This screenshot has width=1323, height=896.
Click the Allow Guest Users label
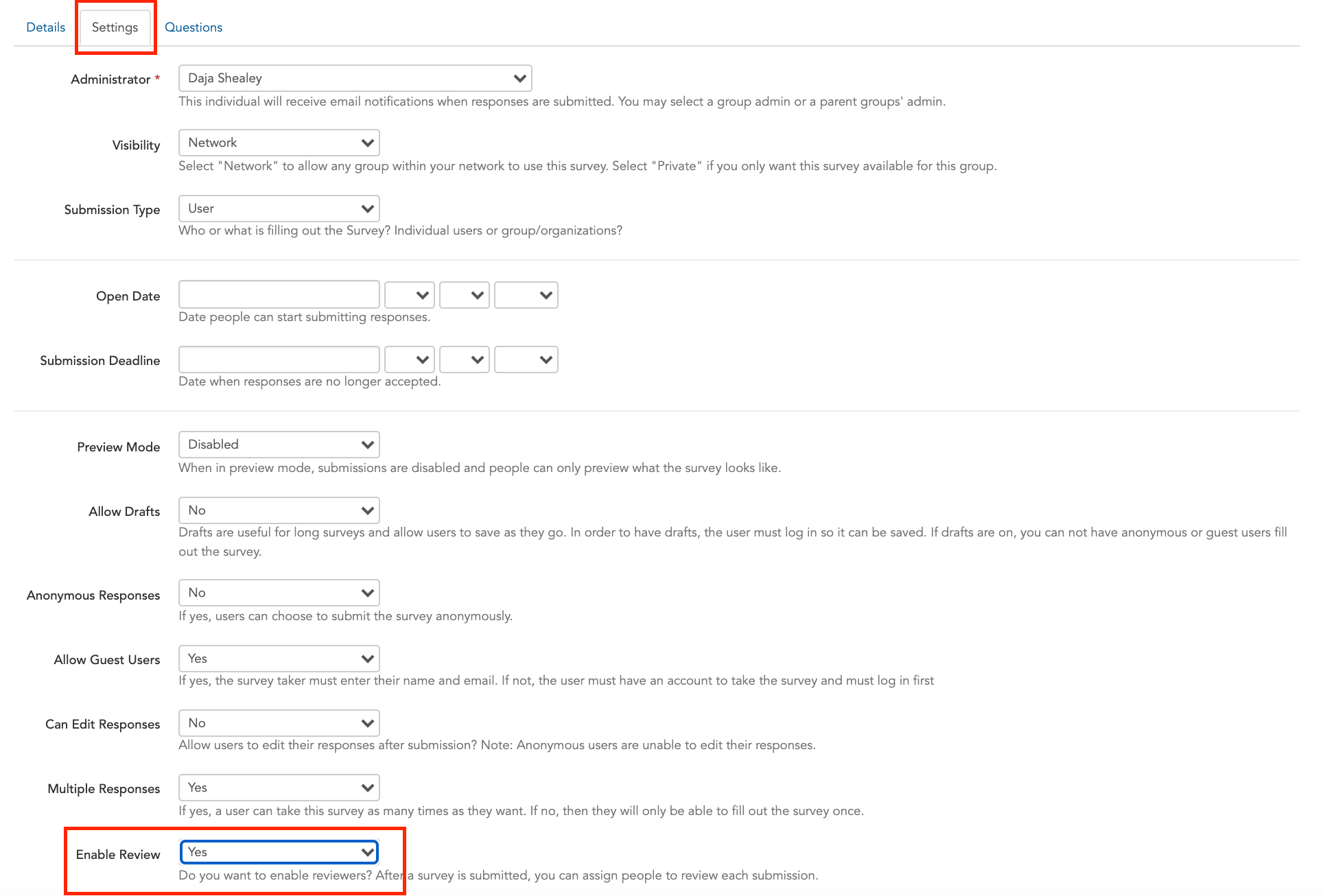107,660
